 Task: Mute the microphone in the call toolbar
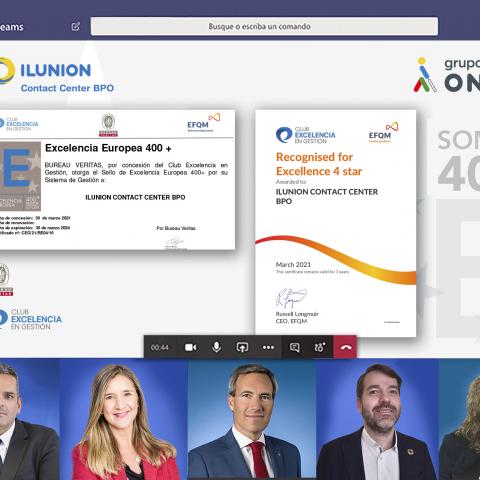(216, 347)
